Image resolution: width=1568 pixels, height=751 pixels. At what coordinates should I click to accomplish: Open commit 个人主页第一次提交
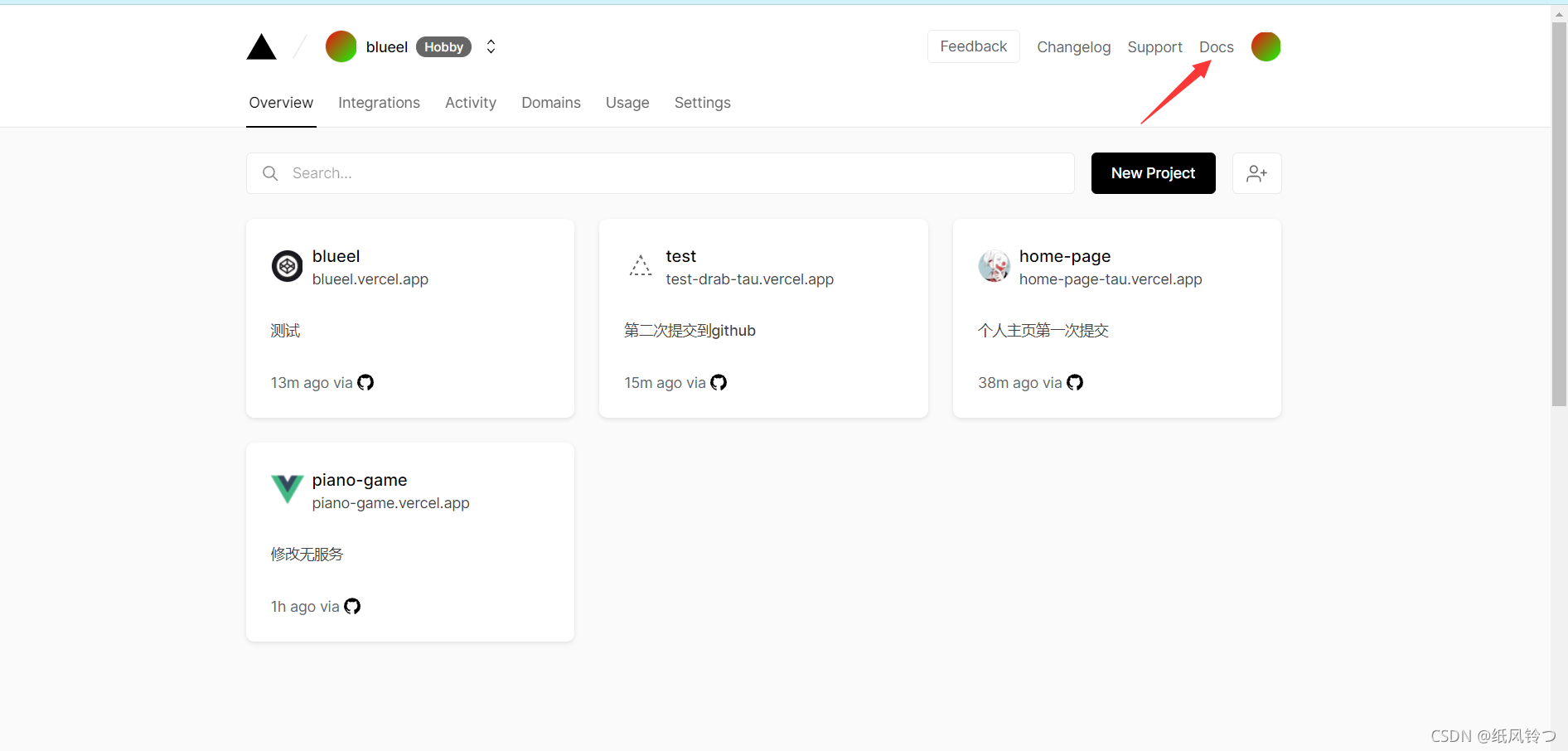pyautogui.click(x=1043, y=331)
